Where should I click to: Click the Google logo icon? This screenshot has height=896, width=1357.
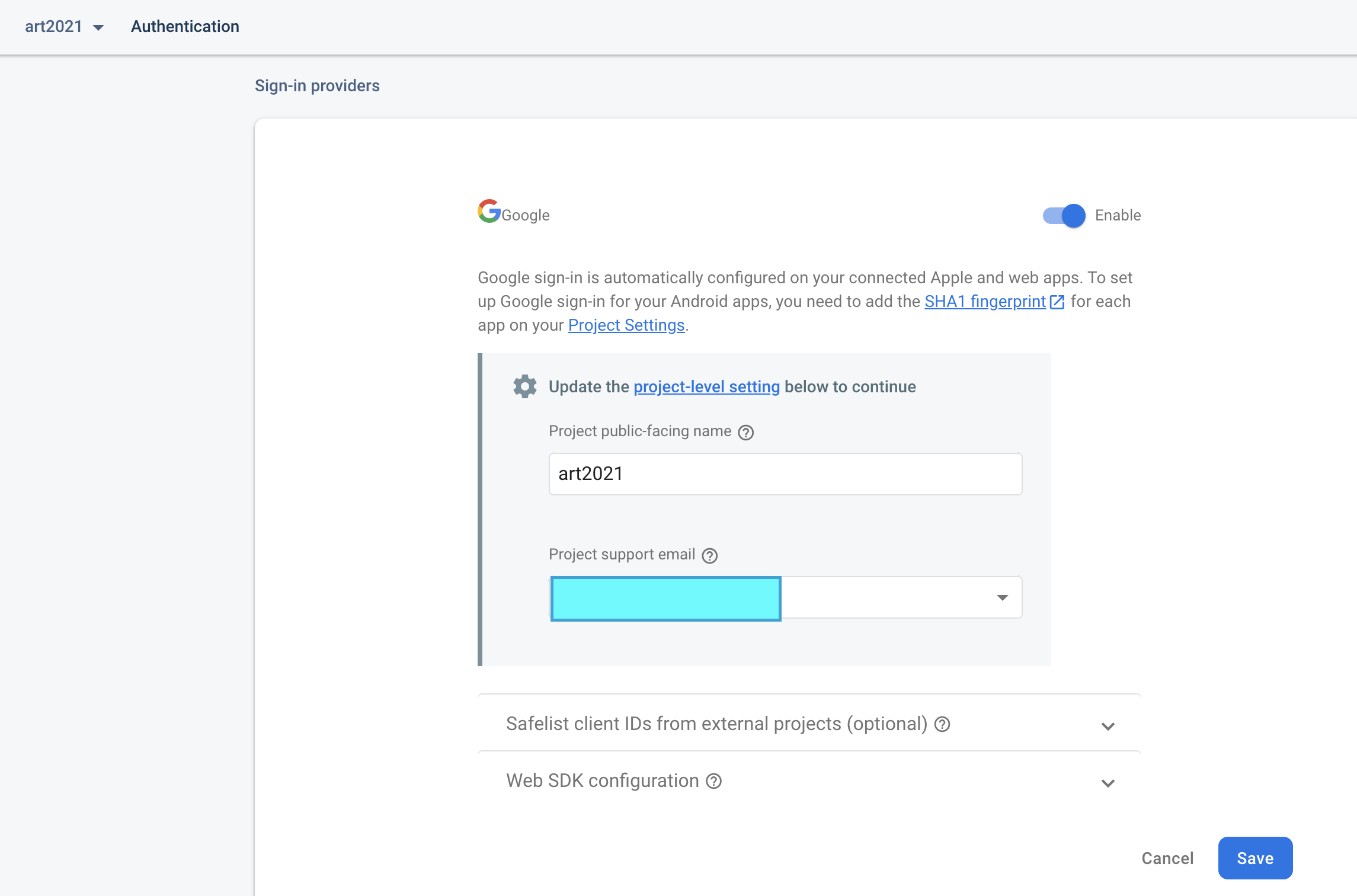click(x=489, y=212)
